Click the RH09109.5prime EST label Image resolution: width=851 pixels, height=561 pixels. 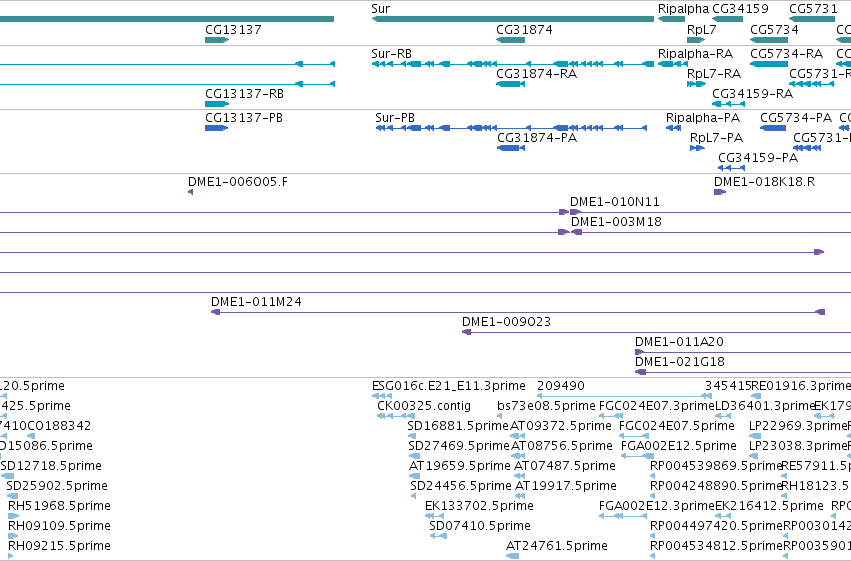(x=59, y=526)
